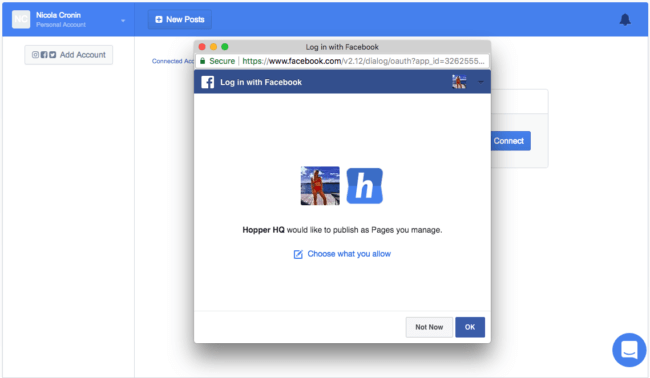Click the Nicola Cronin name text
The width and height of the screenshot is (650, 378).
(x=58, y=15)
